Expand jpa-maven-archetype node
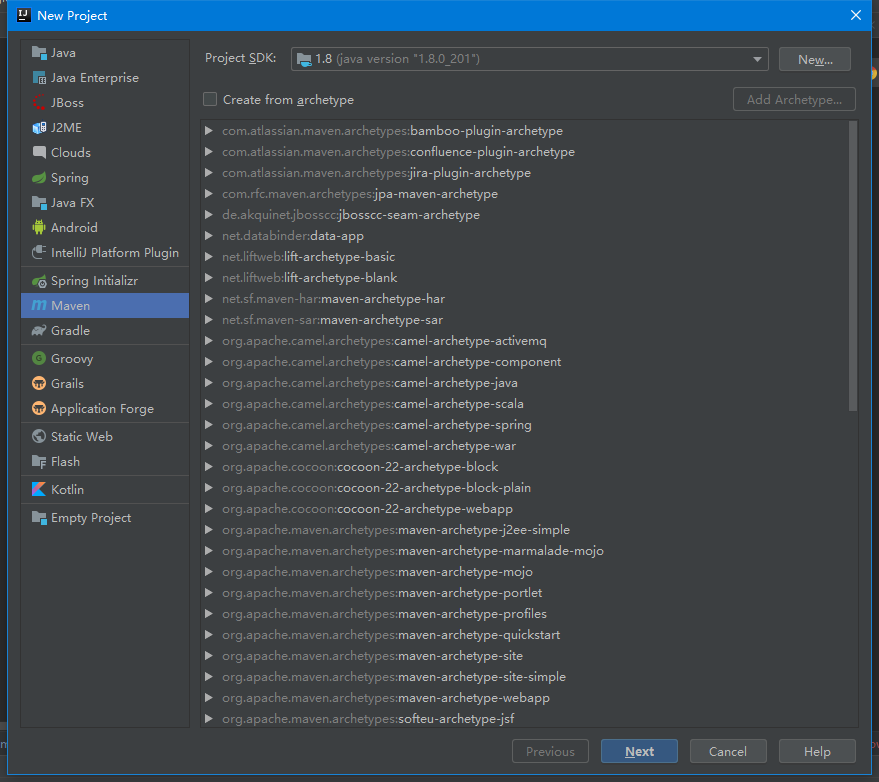 tap(209, 194)
